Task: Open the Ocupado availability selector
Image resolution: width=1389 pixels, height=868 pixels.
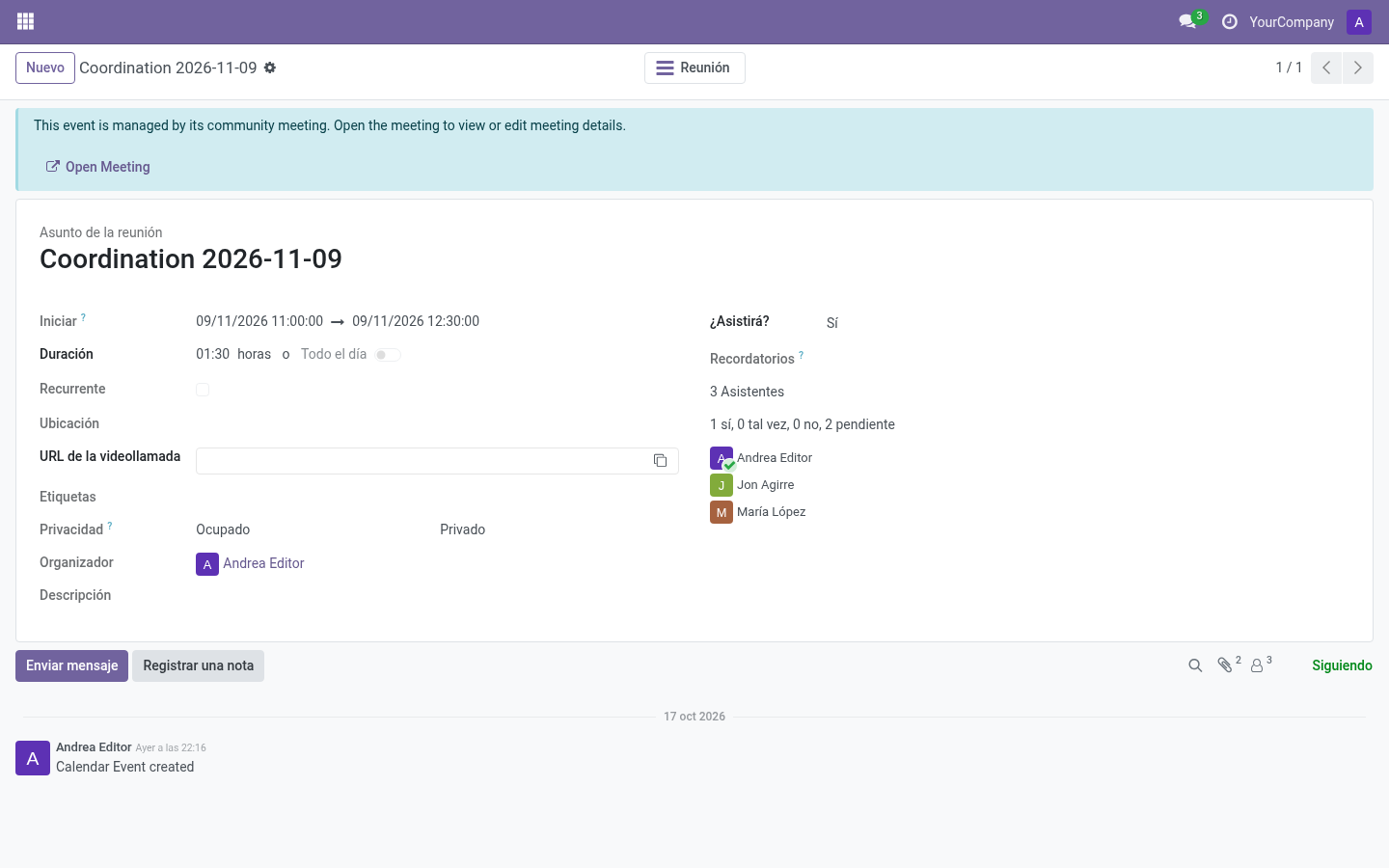Action: pyautogui.click(x=223, y=529)
